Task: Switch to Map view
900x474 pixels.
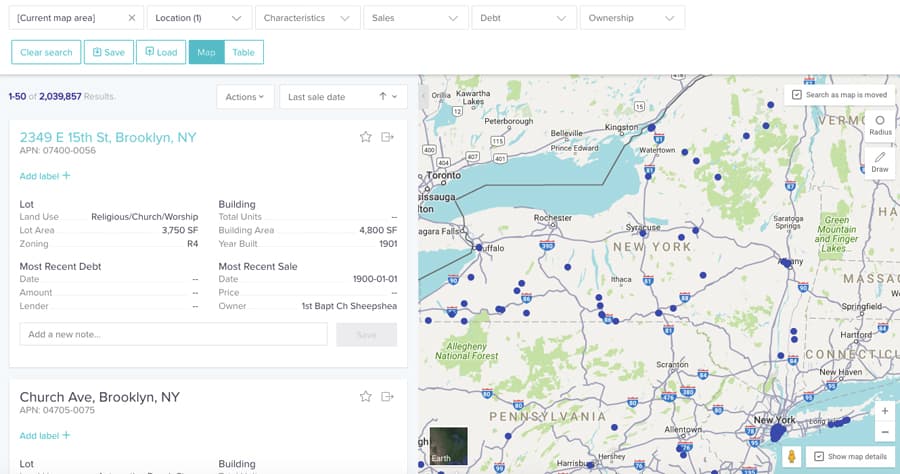Action: pos(206,52)
